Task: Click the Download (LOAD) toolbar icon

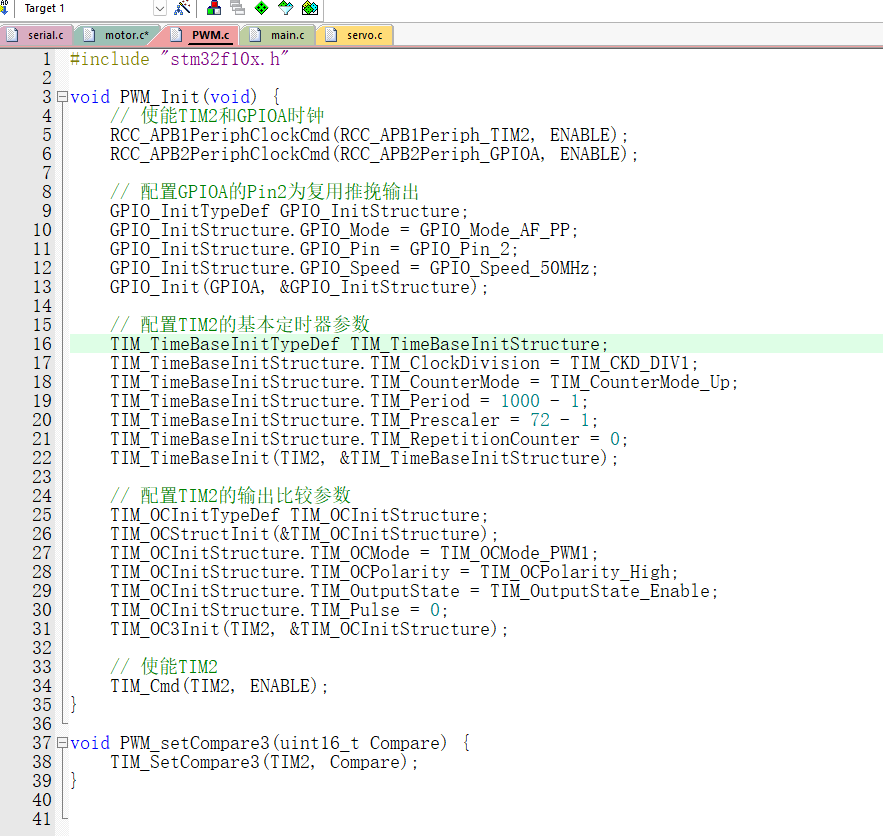Action: pos(4,7)
